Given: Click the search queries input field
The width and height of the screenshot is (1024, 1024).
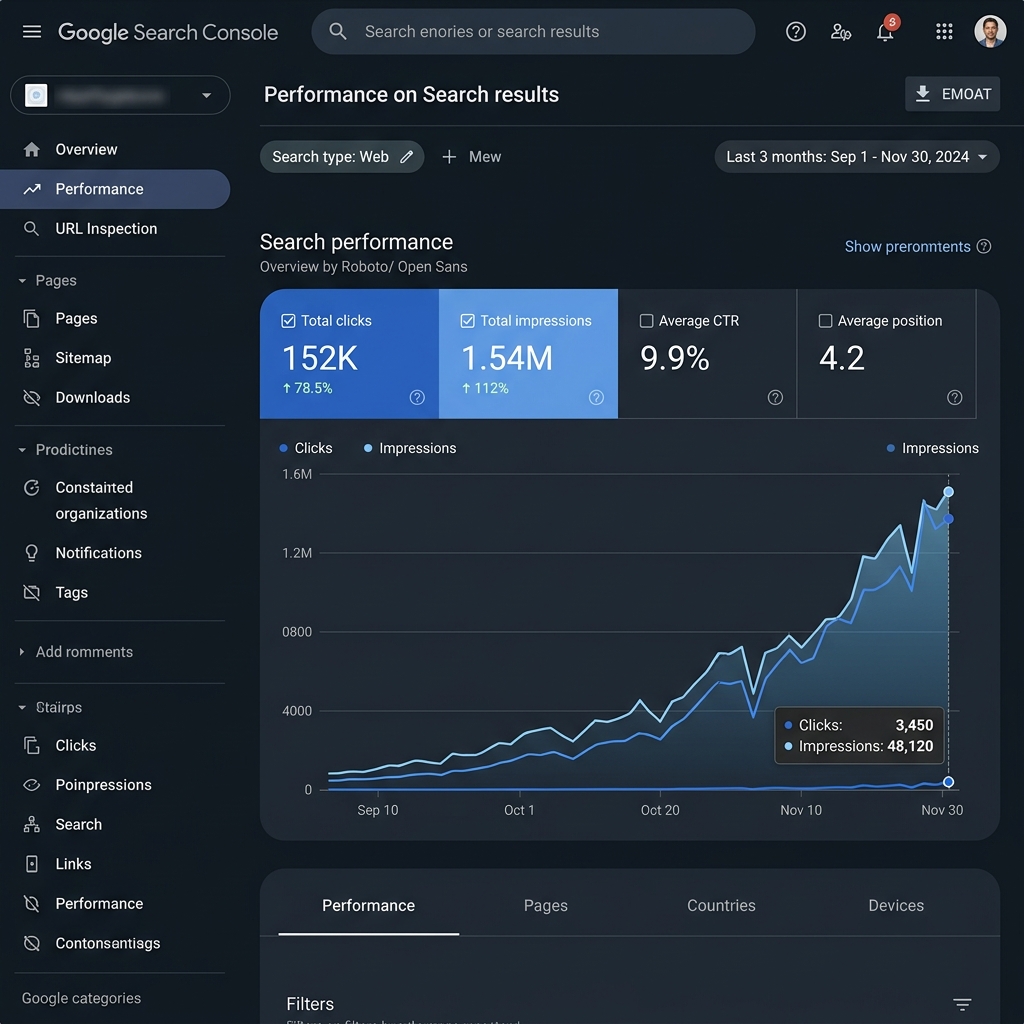Looking at the screenshot, I should point(533,31).
